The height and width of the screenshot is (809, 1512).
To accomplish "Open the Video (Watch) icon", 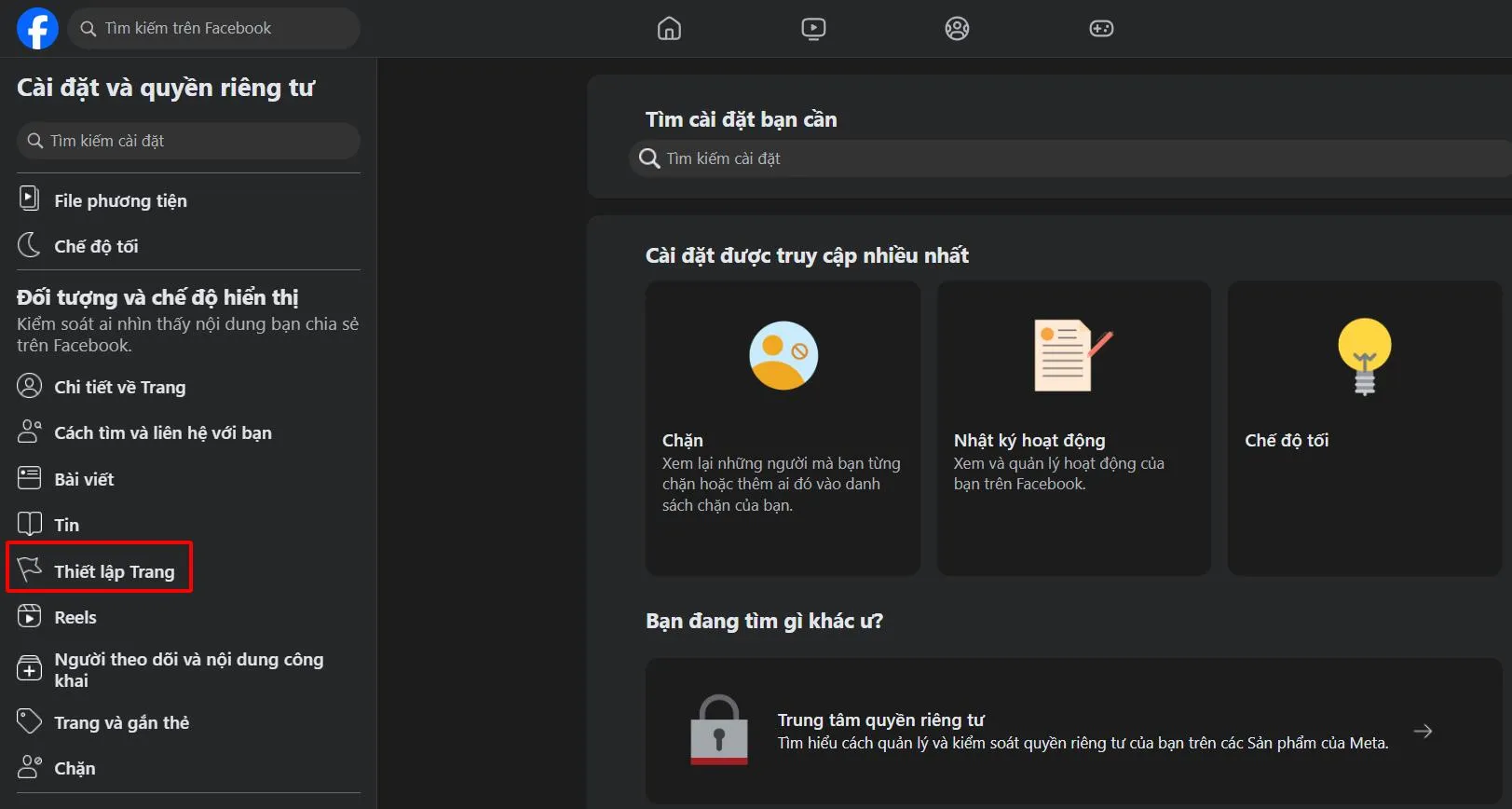I will (x=813, y=29).
